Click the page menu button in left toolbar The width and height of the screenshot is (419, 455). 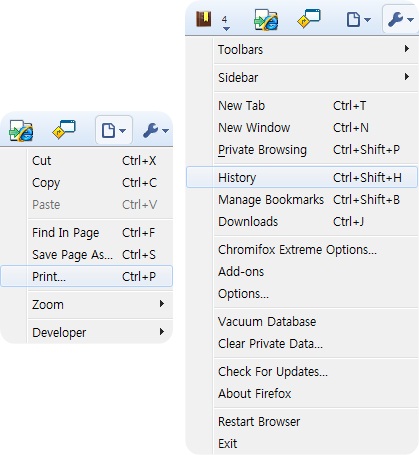pyautogui.click(x=114, y=130)
